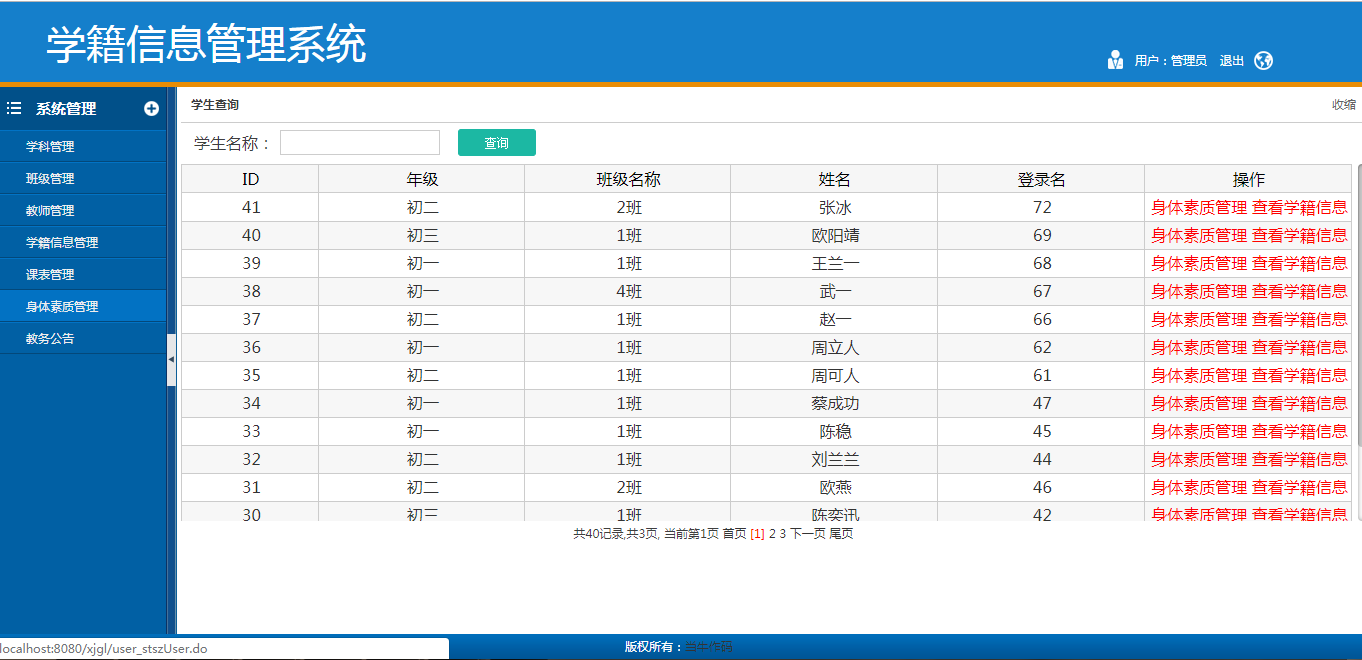Open 身体素质管理 for 蔡成功
This screenshot has height=660, width=1362.
(1199, 404)
